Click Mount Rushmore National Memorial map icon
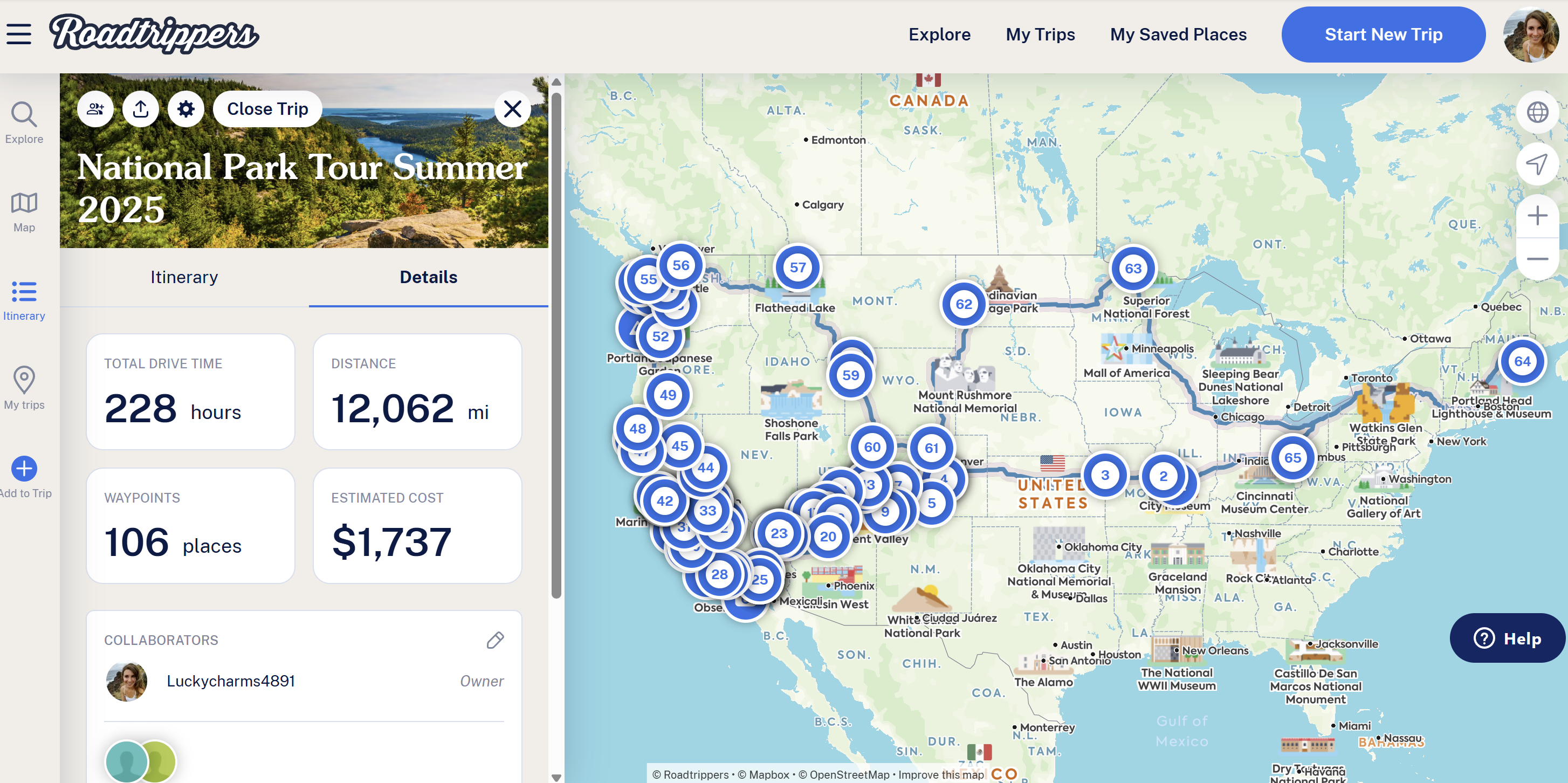This screenshot has height=783, width=1568. [964, 372]
